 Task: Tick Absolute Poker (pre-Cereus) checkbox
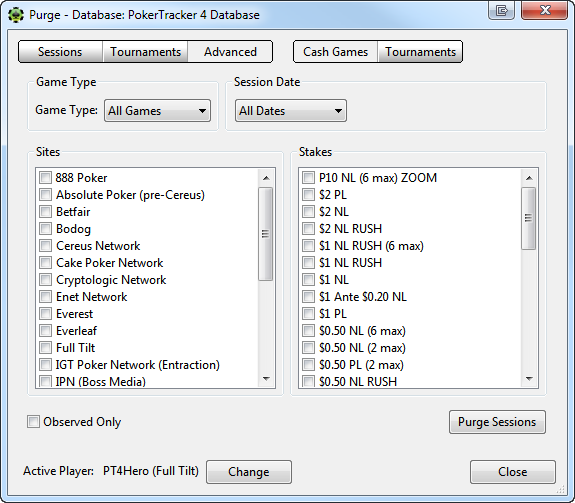pos(45,194)
